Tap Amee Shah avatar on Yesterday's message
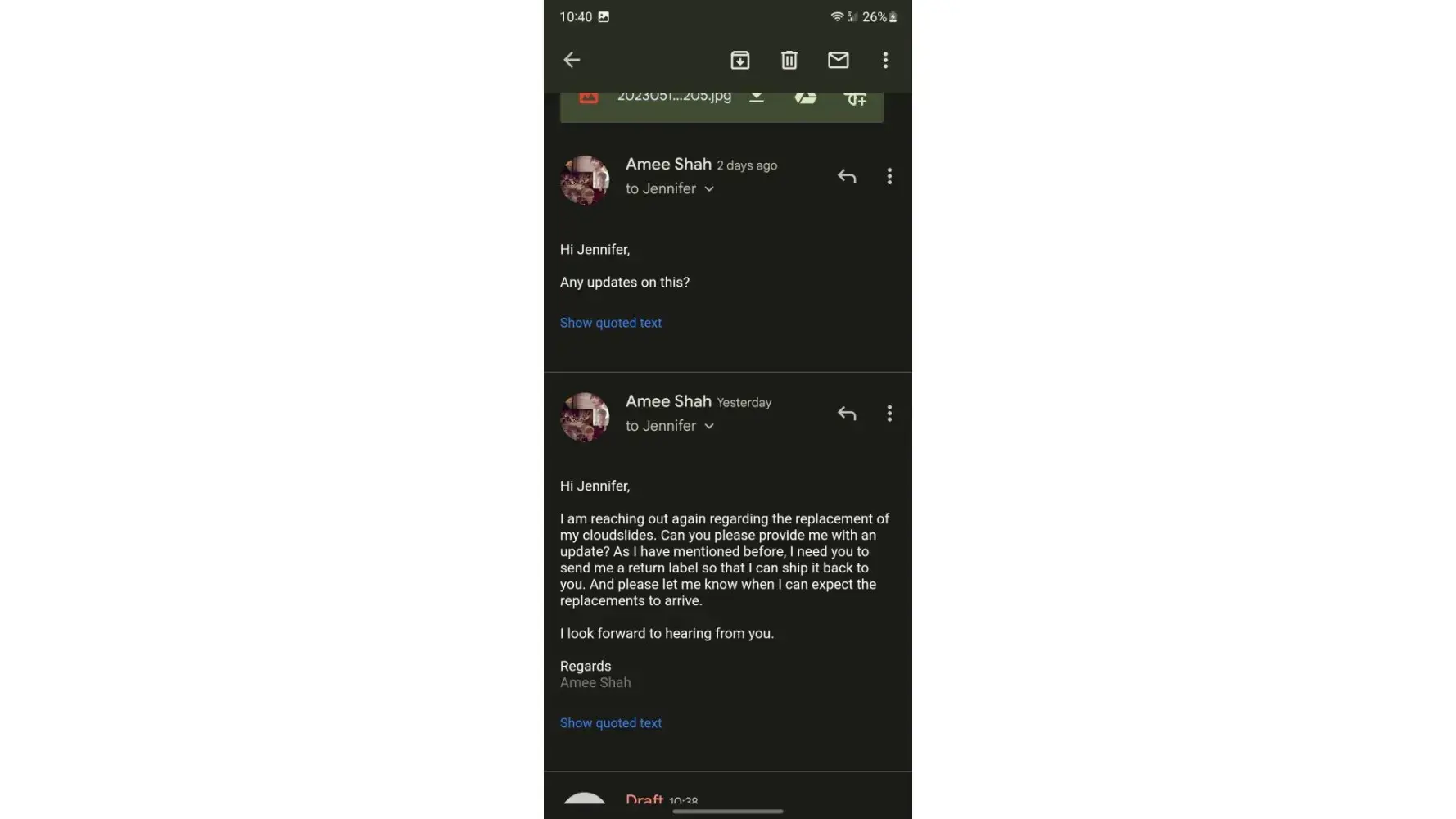The width and height of the screenshot is (1456, 819). coord(585,417)
